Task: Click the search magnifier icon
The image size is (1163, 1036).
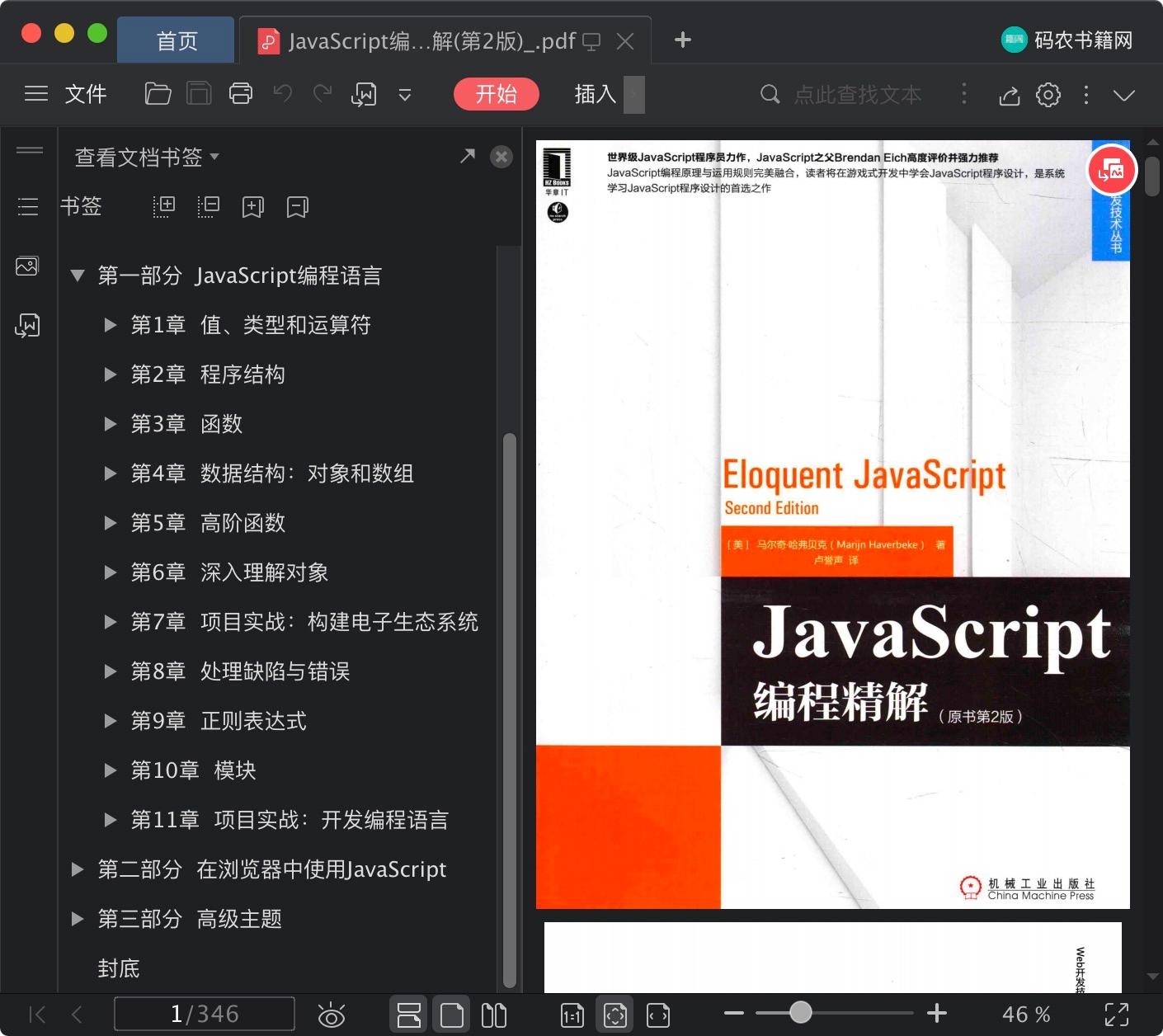Action: tap(770, 94)
